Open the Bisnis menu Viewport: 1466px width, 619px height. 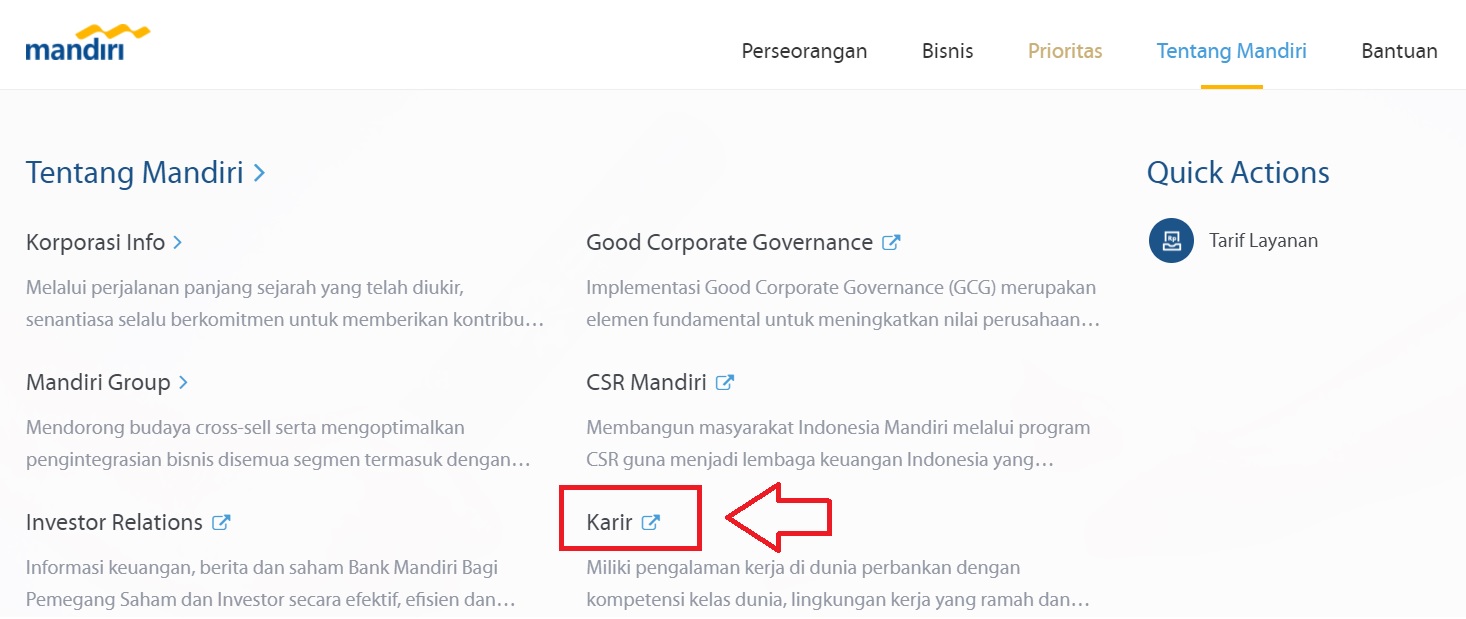(x=947, y=51)
